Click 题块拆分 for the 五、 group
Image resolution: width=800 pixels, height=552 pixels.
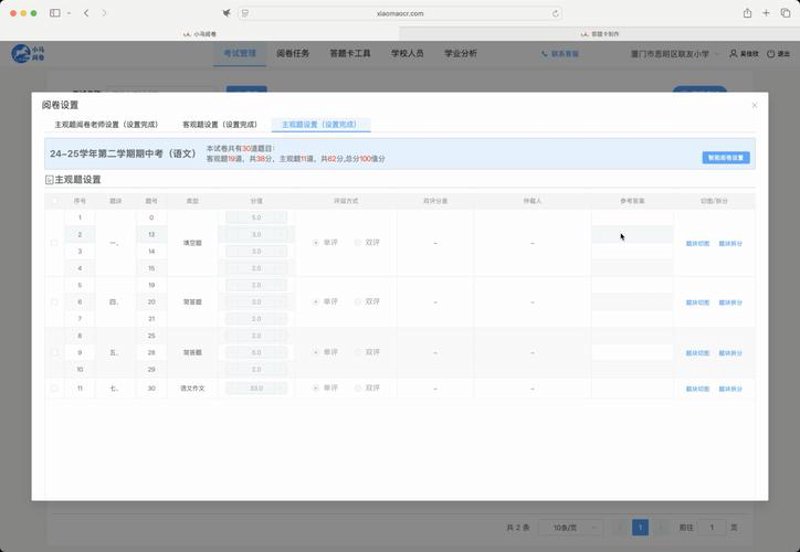tap(730, 353)
